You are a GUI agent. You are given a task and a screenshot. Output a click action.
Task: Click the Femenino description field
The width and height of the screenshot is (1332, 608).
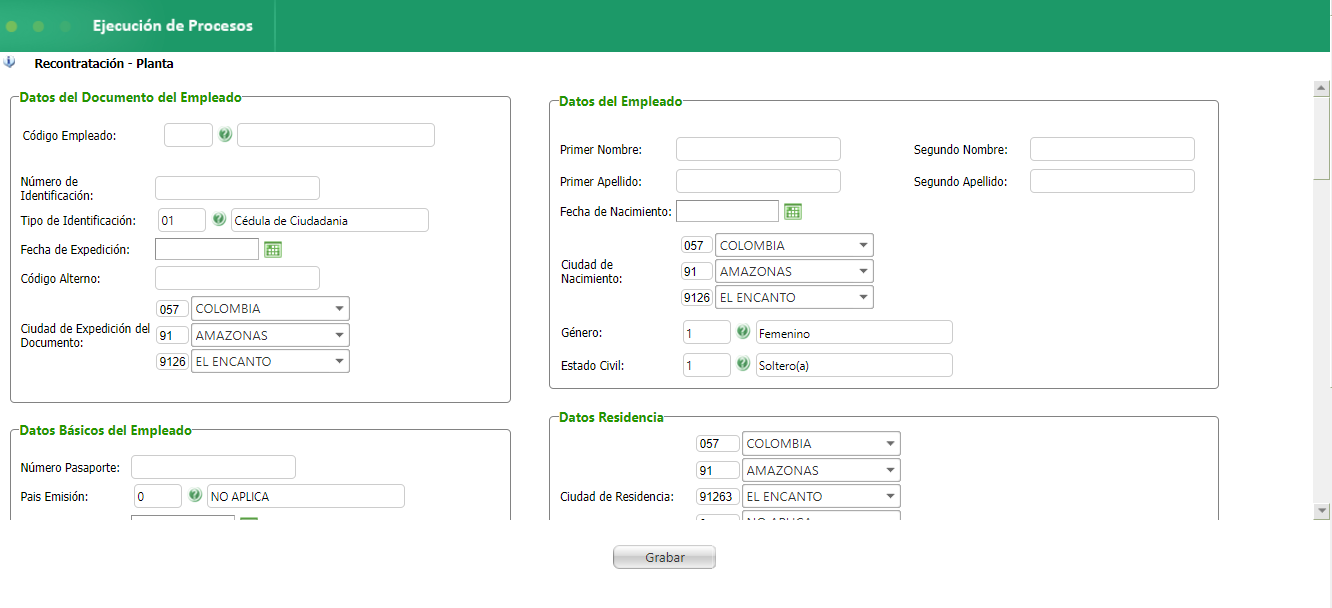pyautogui.click(x=854, y=332)
